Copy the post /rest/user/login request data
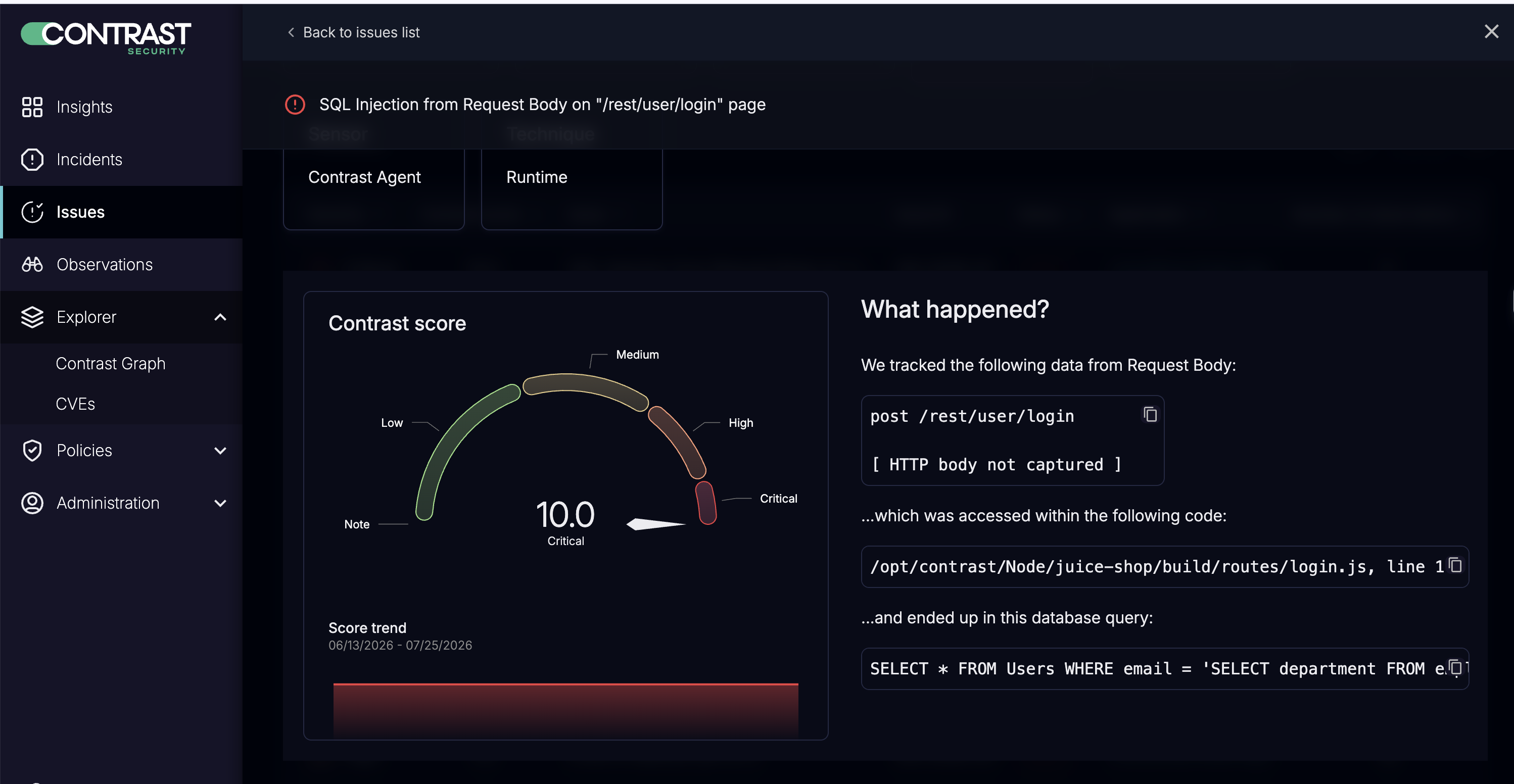This screenshot has width=1514, height=784. point(1150,414)
